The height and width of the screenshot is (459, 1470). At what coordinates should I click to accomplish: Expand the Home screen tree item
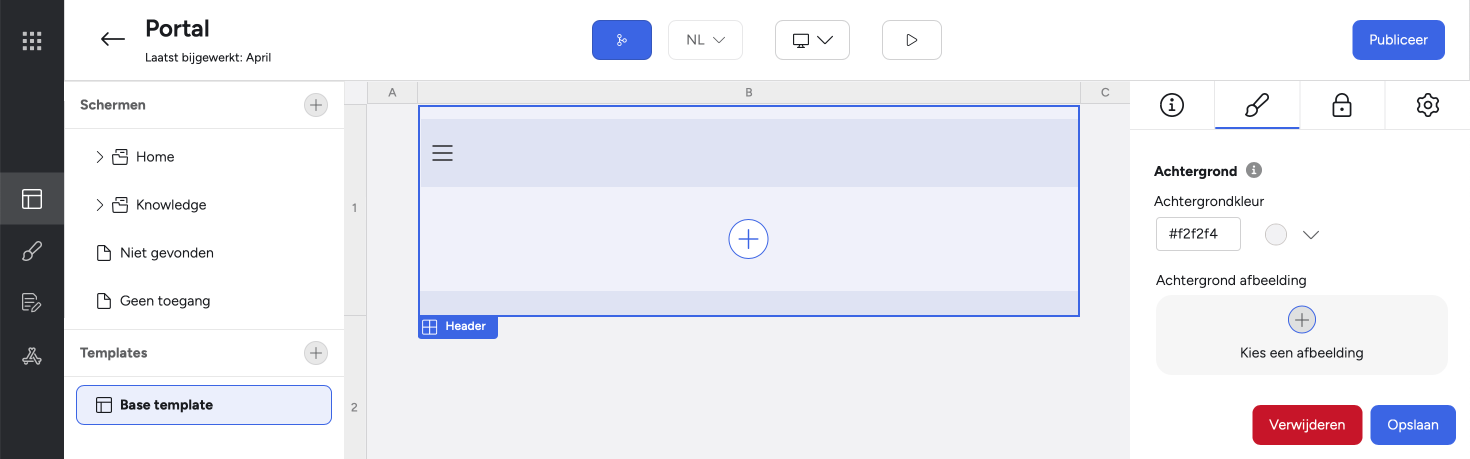point(99,157)
